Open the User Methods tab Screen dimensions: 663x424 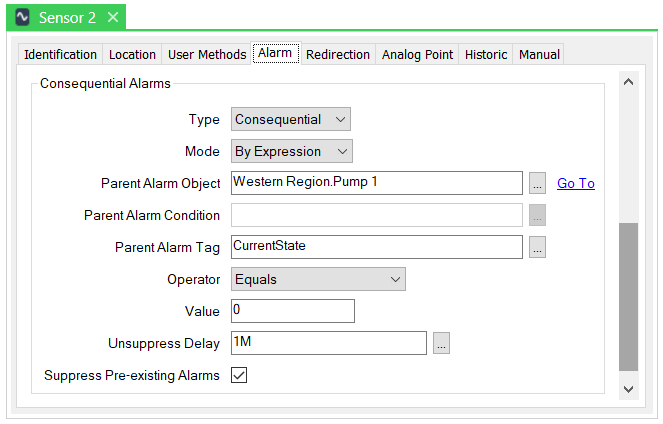[207, 54]
